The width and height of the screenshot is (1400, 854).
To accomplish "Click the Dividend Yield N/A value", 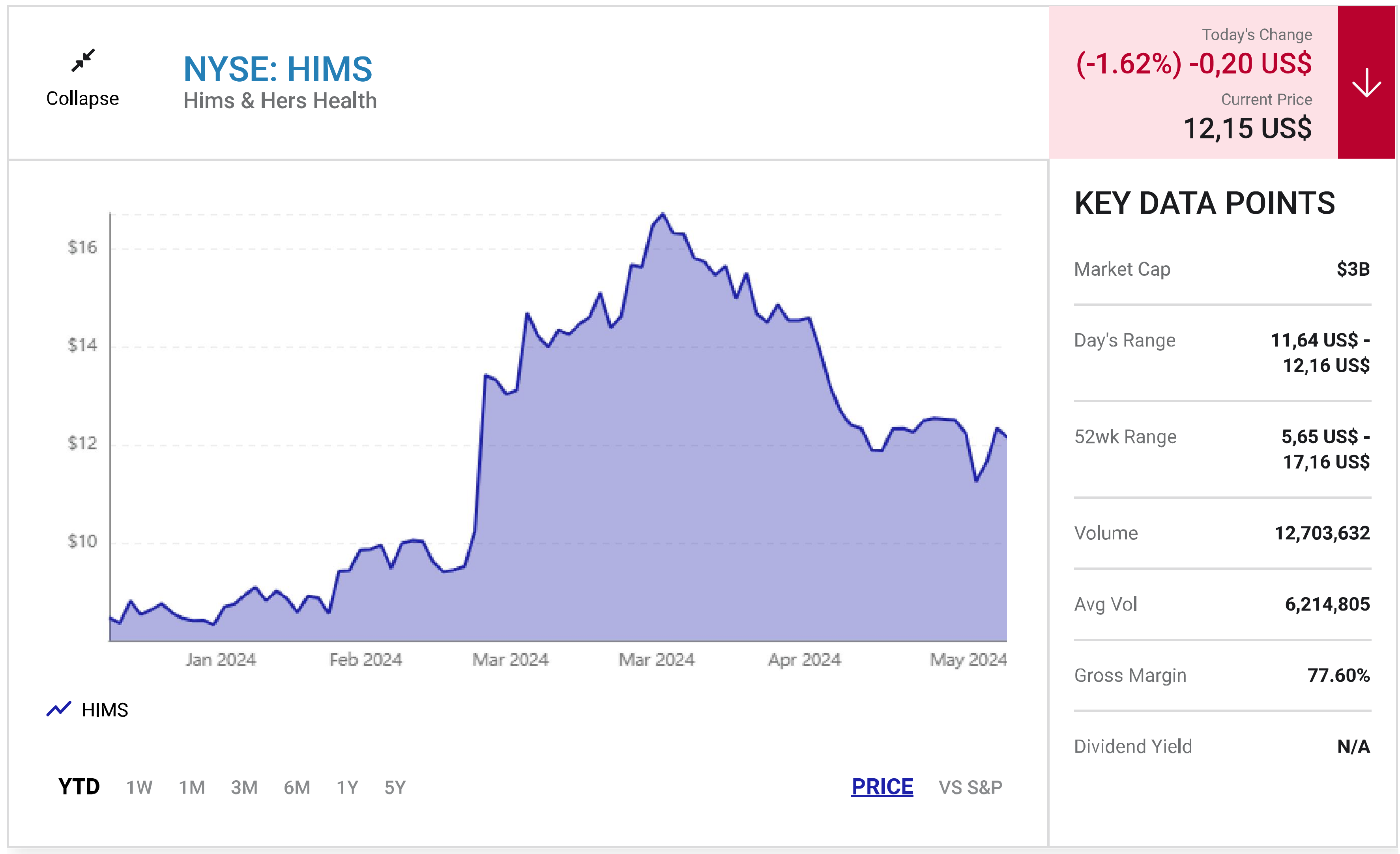I will point(1353,746).
